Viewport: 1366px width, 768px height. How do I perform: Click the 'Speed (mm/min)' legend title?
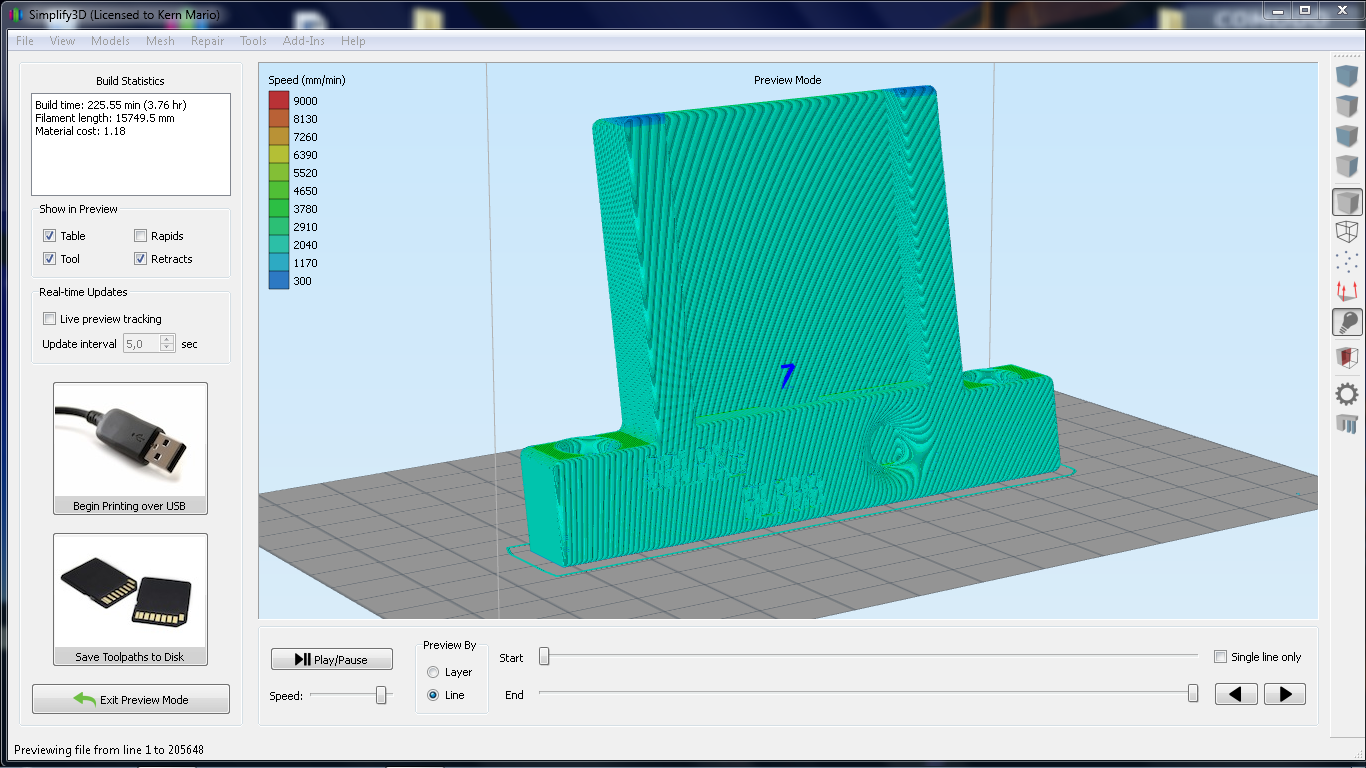[x=307, y=80]
